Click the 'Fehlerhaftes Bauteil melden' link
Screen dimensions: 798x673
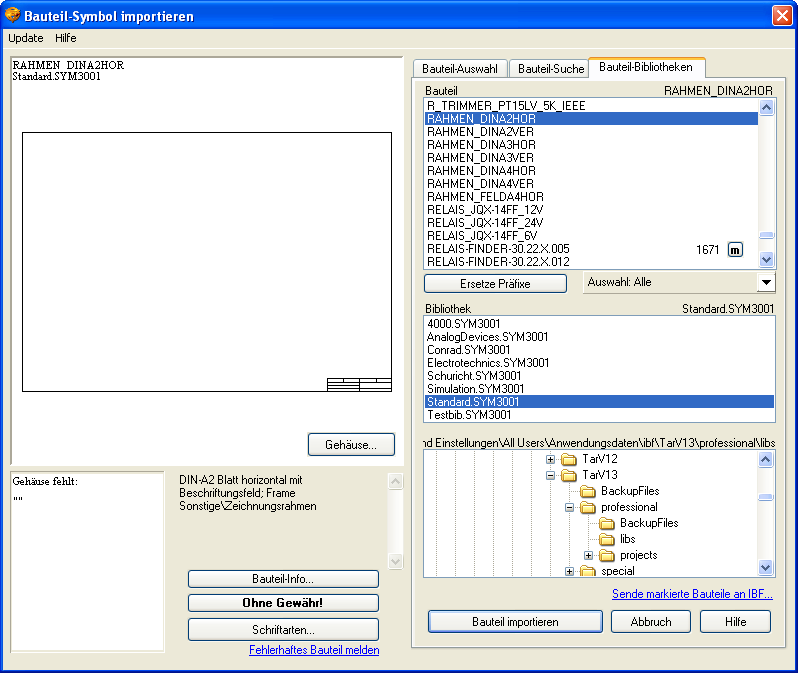314,650
